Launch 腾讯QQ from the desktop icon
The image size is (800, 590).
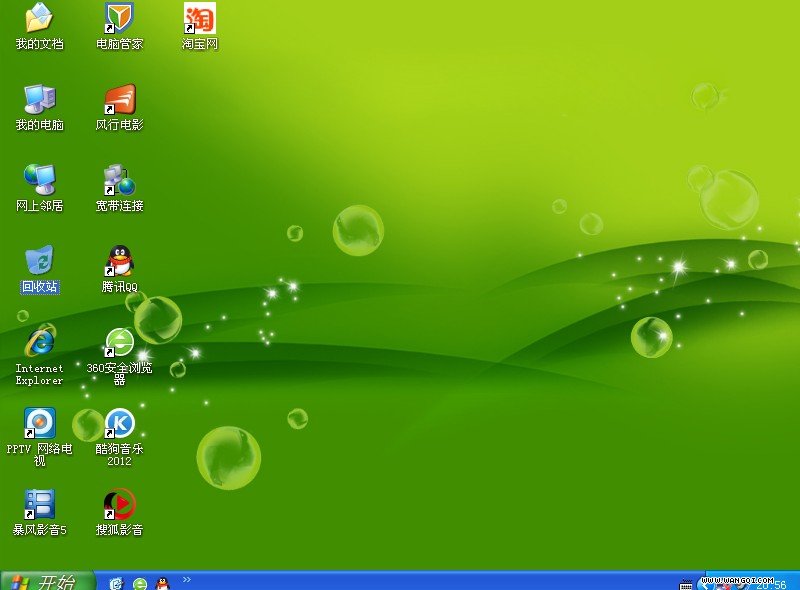pos(119,261)
